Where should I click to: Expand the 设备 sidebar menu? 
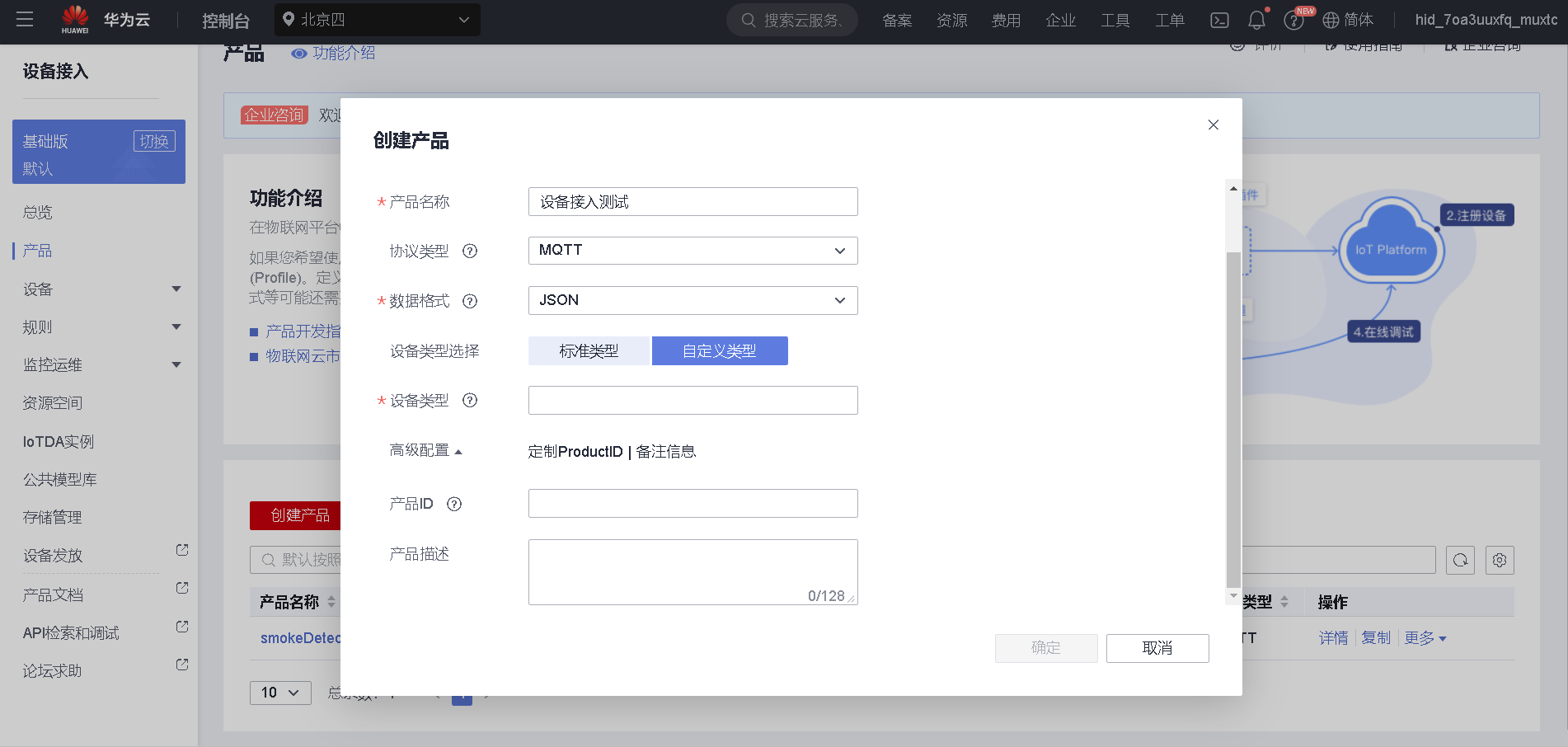coord(176,289)
